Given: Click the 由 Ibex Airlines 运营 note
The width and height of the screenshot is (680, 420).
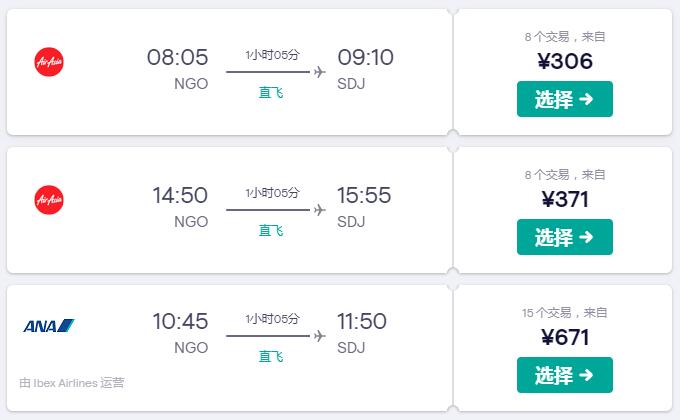Looking at the screenshot, I should [72, 383].
